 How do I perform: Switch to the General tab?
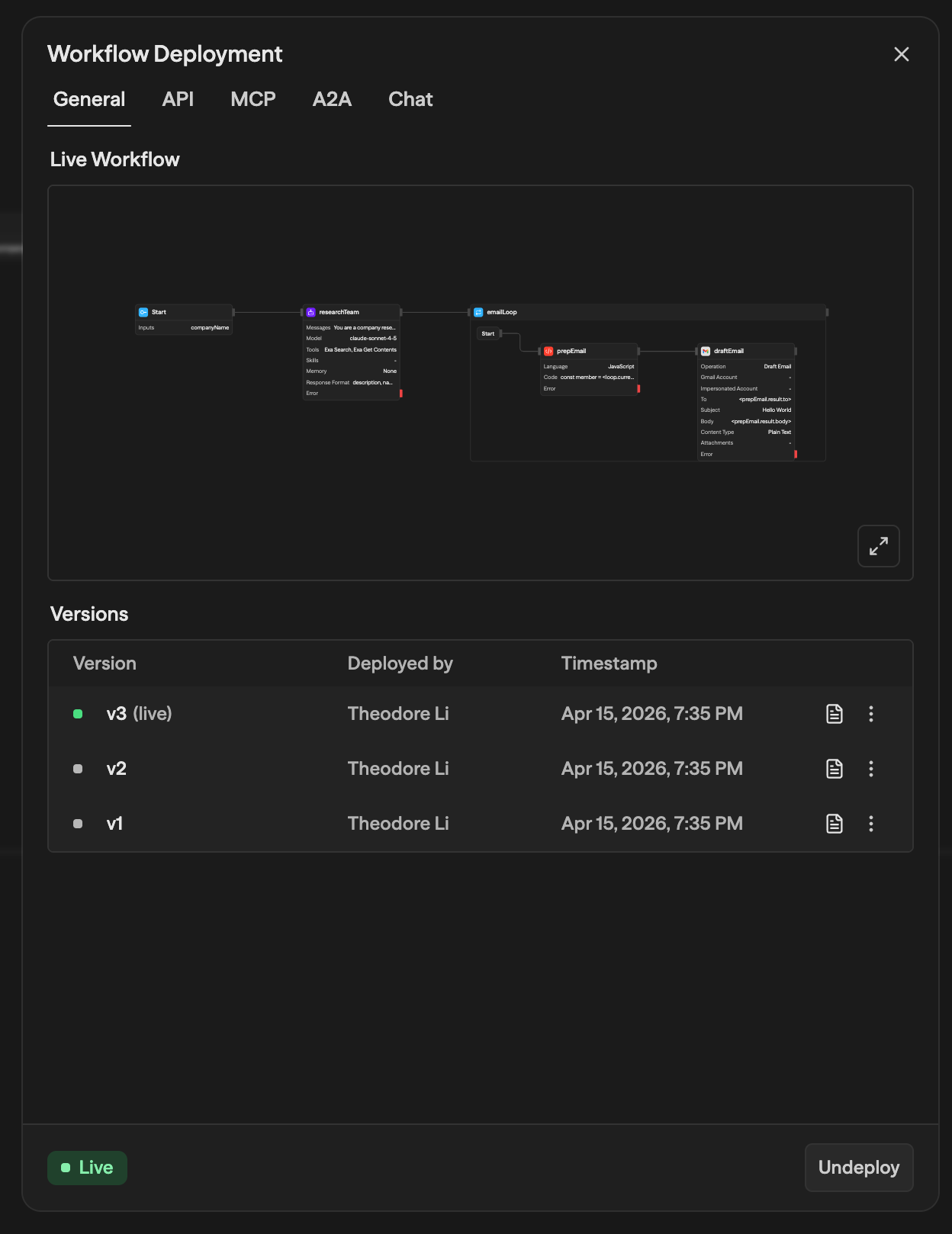pyautogui.click(x=89, y=99)
